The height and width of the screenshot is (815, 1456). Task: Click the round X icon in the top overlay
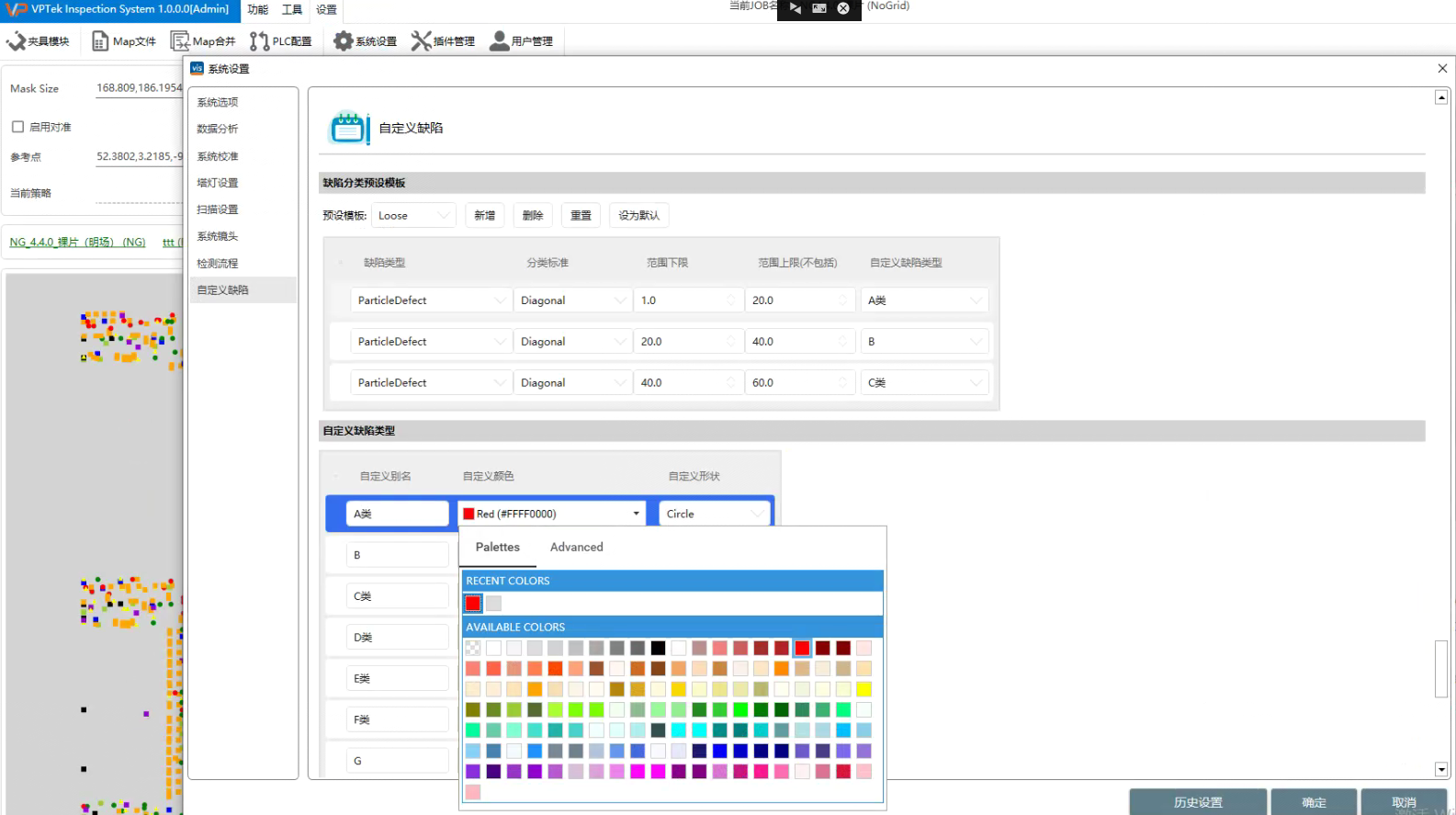(x=843, y=8)
